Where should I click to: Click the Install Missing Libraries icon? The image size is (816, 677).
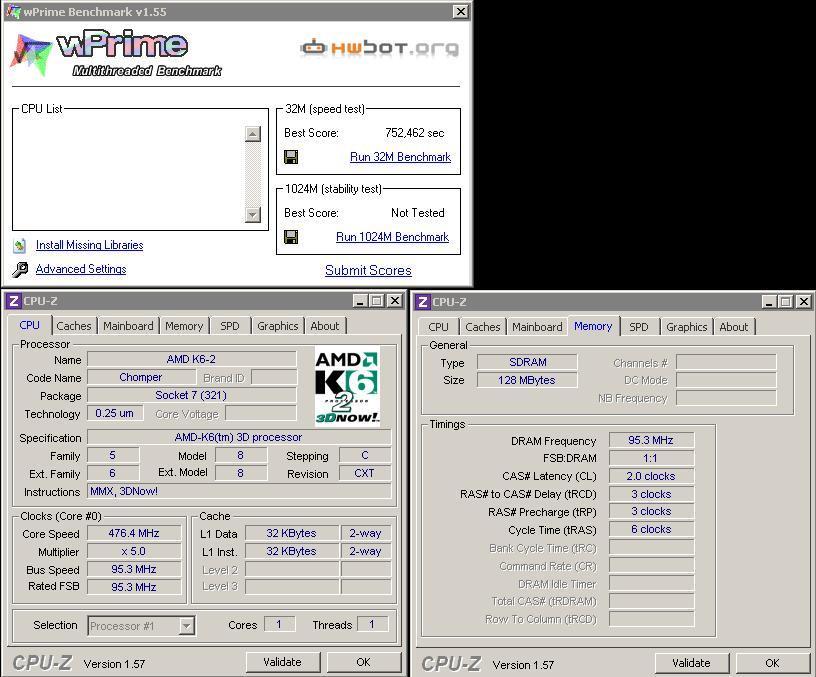[20, 245]
